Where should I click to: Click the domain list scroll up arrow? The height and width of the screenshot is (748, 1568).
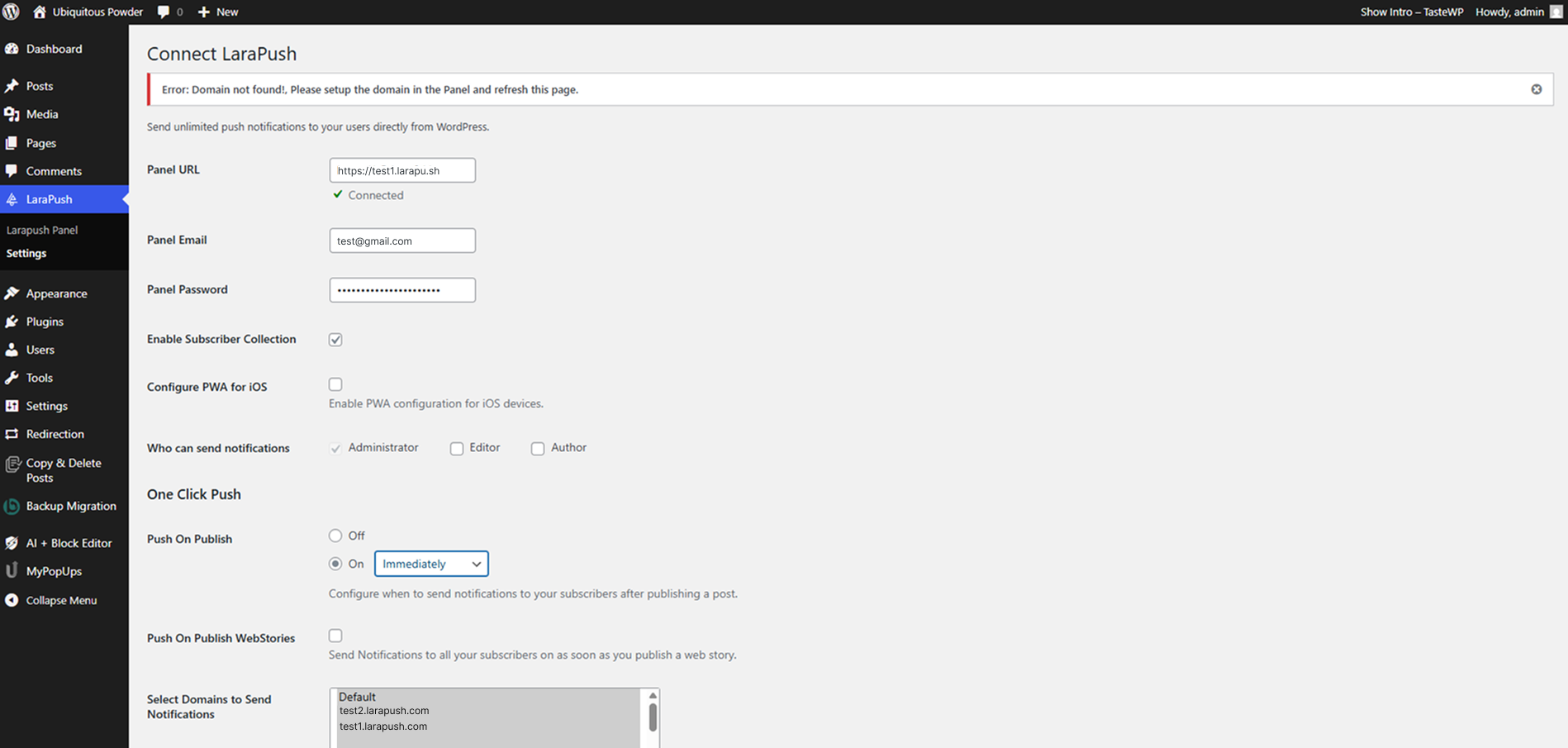point(653,696)
